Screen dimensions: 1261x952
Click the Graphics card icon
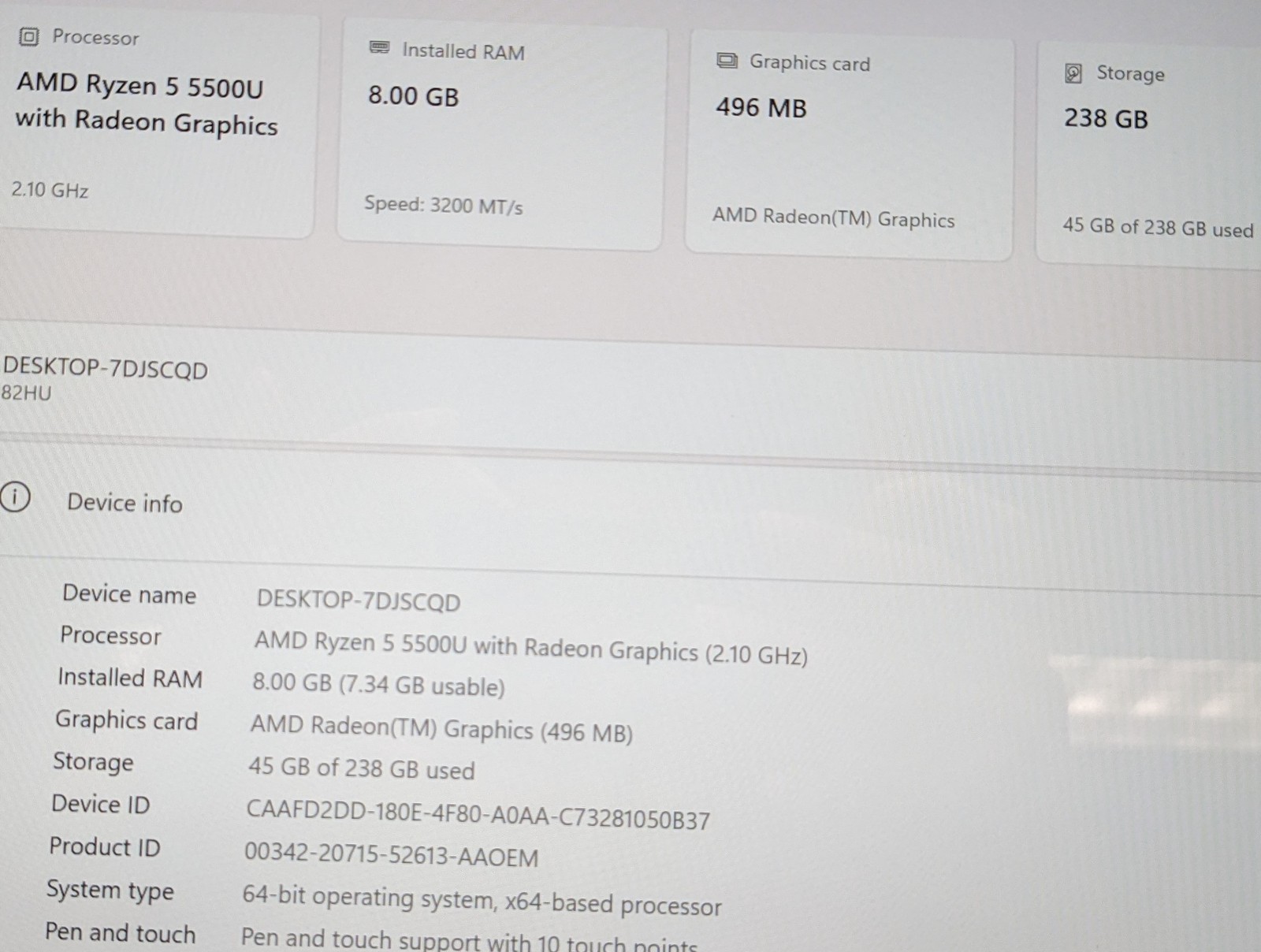[727, 61]
